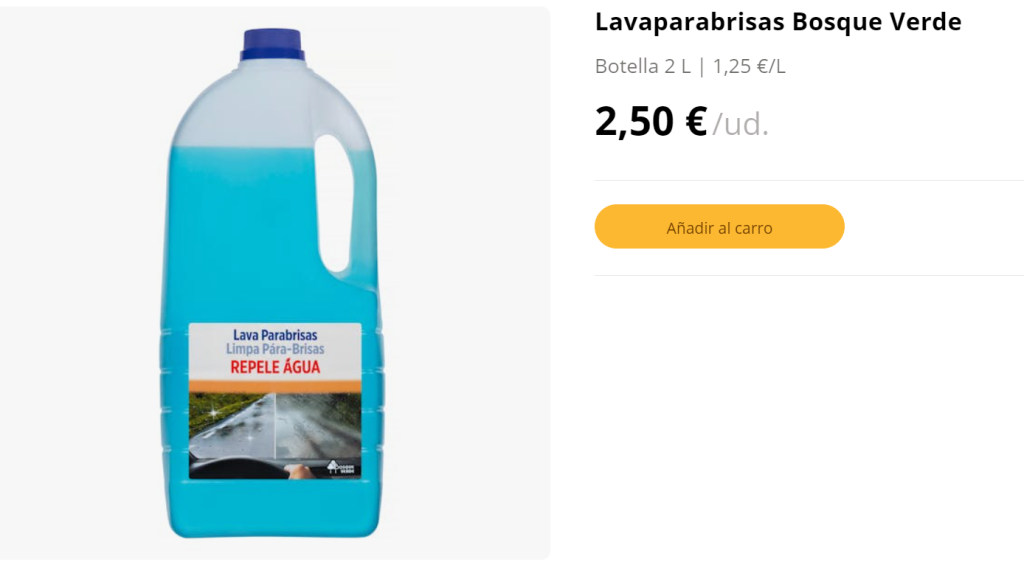The image size is (1024, 576).
Task: Click the hand on steering wheel in label
Action: 299,470
